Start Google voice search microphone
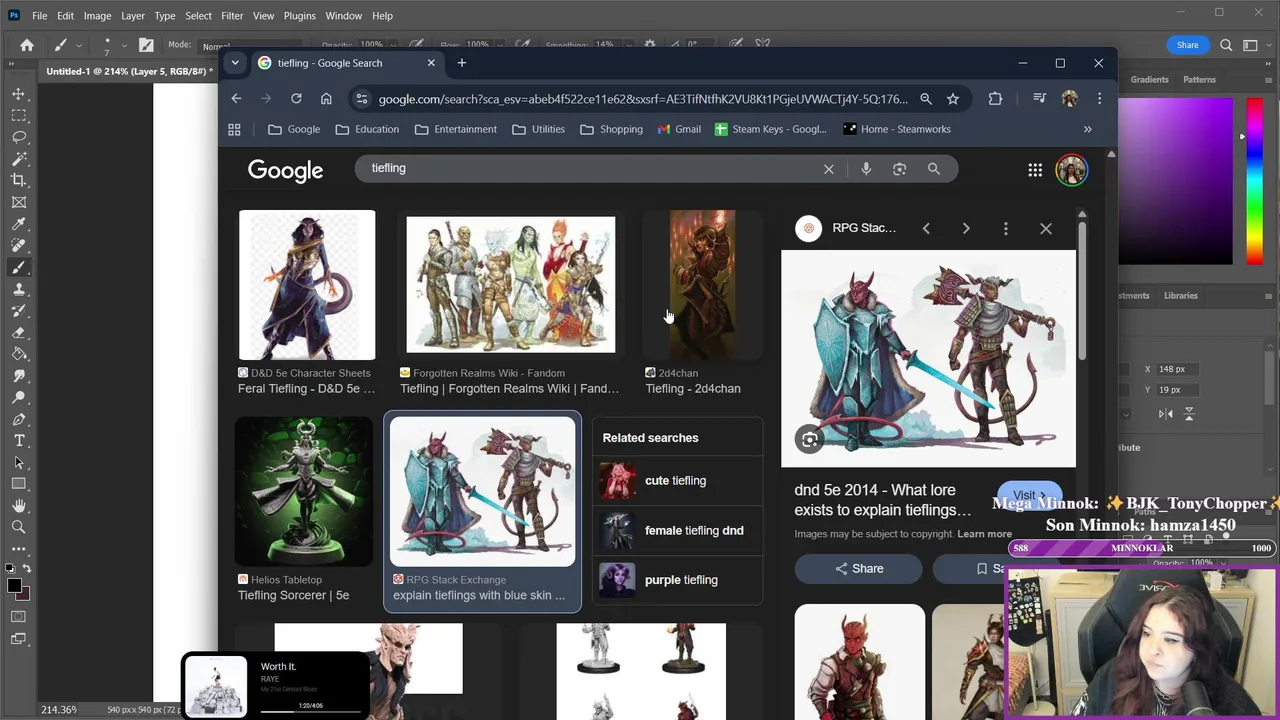The height and width of the screenshot is (720, 1280). (x=866, y=169)
